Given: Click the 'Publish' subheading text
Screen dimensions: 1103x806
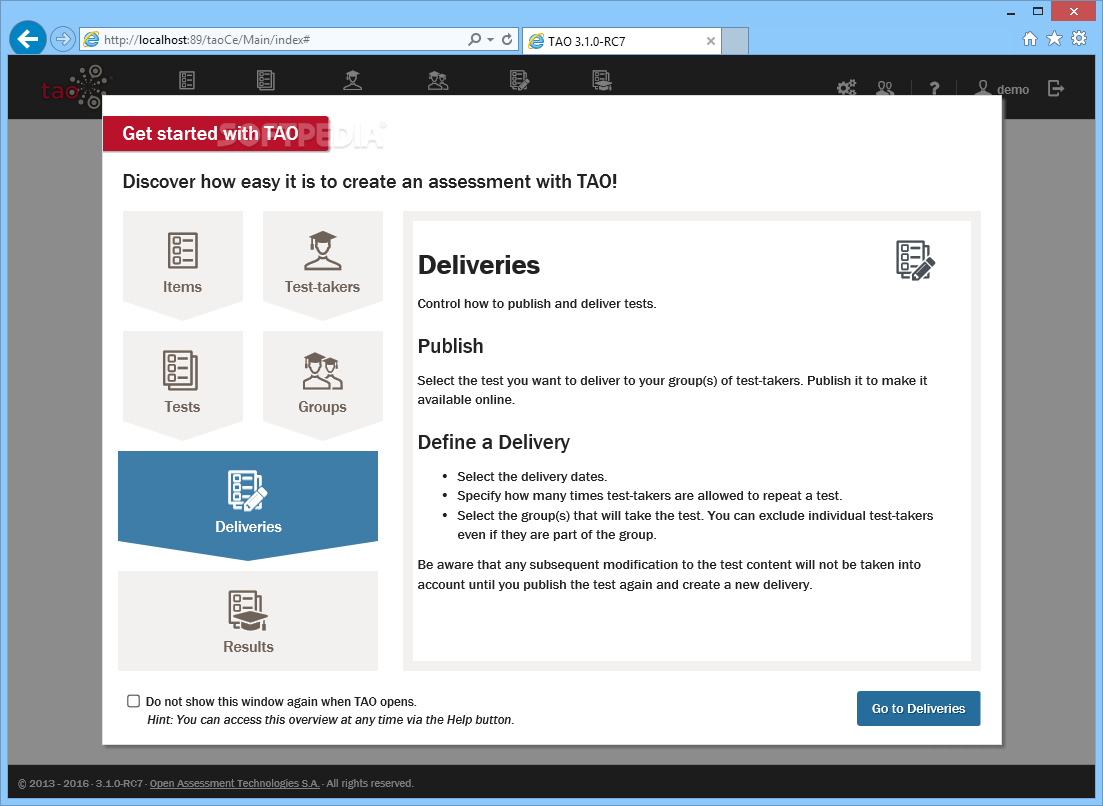Looking at the screenshot, I should click(x=450, y=346).
